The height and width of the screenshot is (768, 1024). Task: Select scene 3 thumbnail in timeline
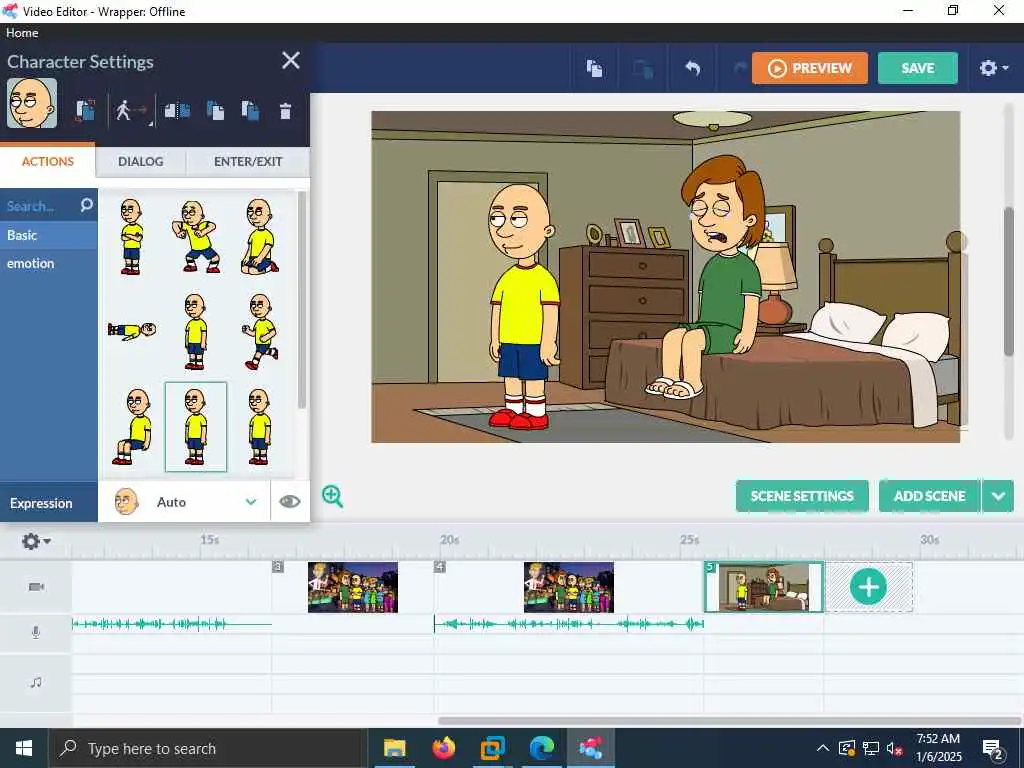(x=353, y=587)
